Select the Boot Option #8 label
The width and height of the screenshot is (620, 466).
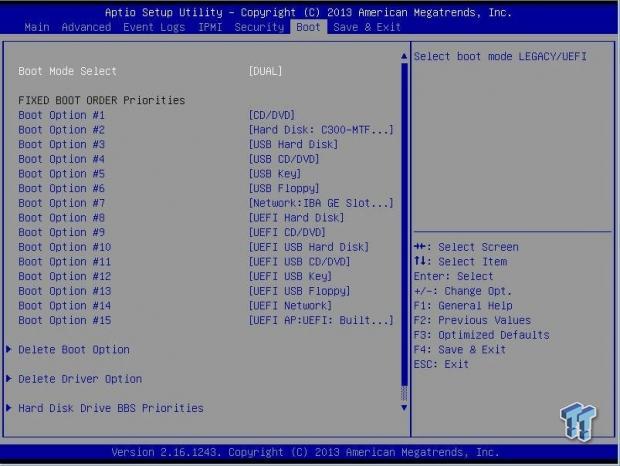61,217
